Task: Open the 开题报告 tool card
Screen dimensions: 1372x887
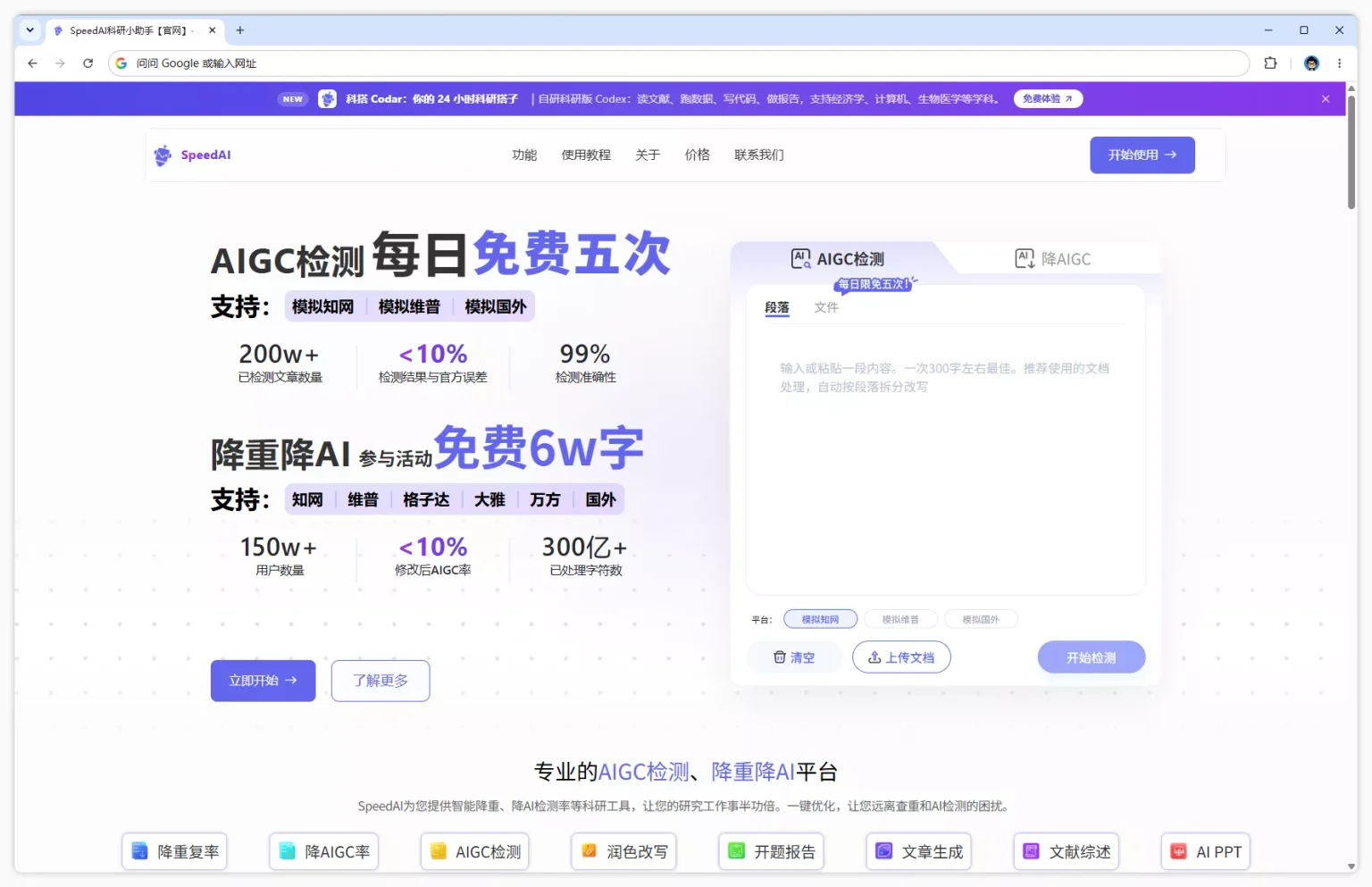Action: click(772, 851)
